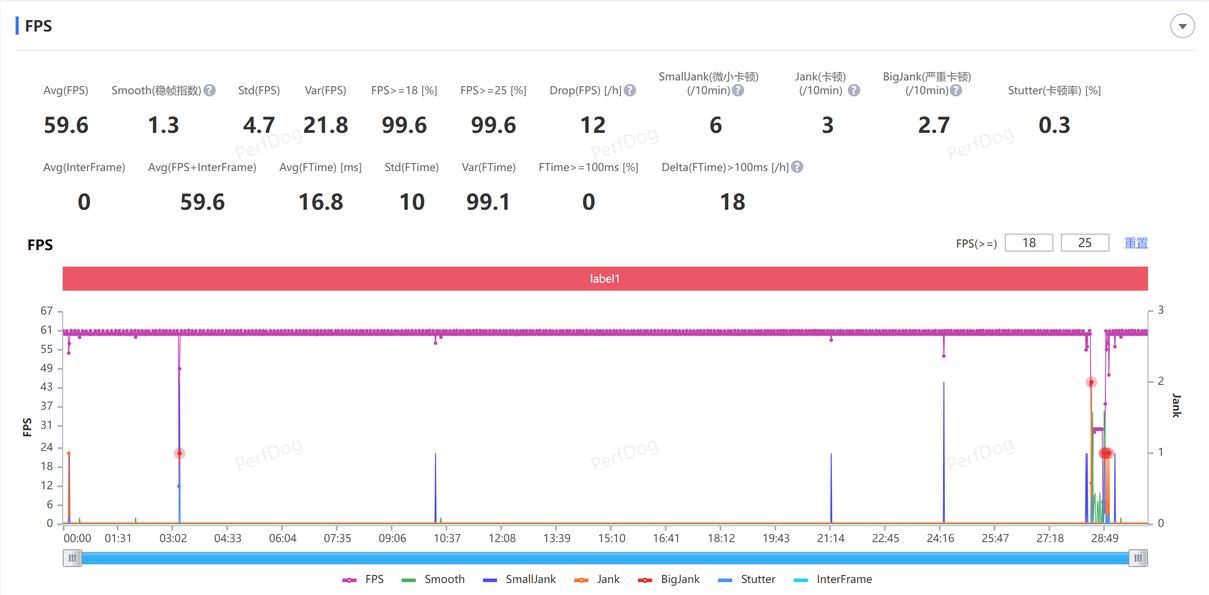The height and width of the screenshot is (595, 1209).
Task: Click help icon for BigJank (/10min)
Action: coord(956,90)
